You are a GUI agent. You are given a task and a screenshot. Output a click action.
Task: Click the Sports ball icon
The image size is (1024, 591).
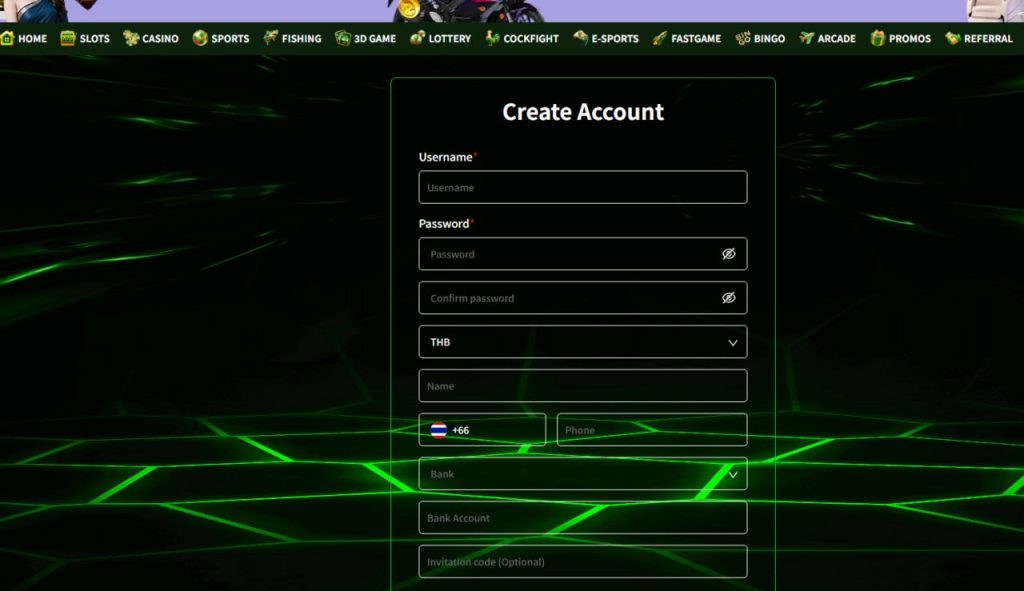click(200, 39)
